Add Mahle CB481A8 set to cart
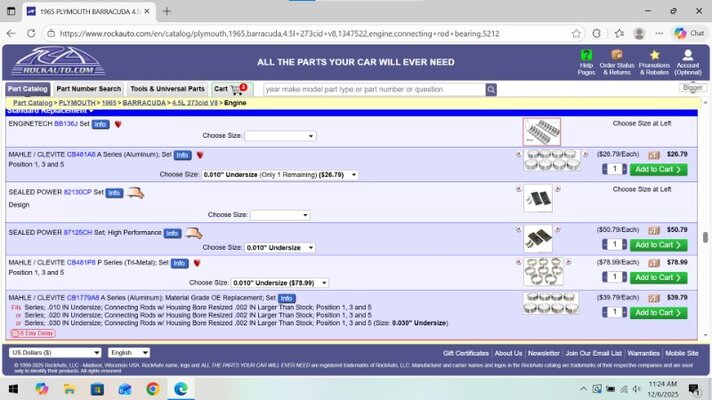The height and width of the screenshot is (400, 712). click(658, 169)
